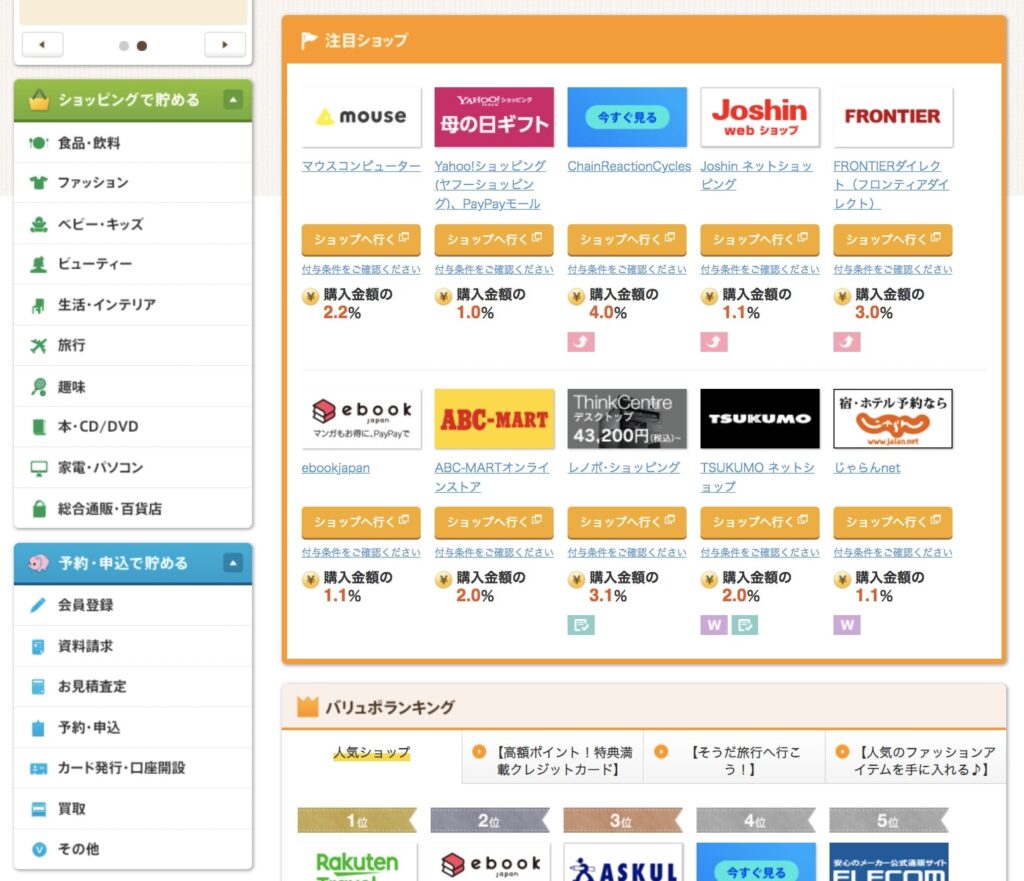
Task: Click the 本・CD/DVD book icon
Action: tap(39, 427)
